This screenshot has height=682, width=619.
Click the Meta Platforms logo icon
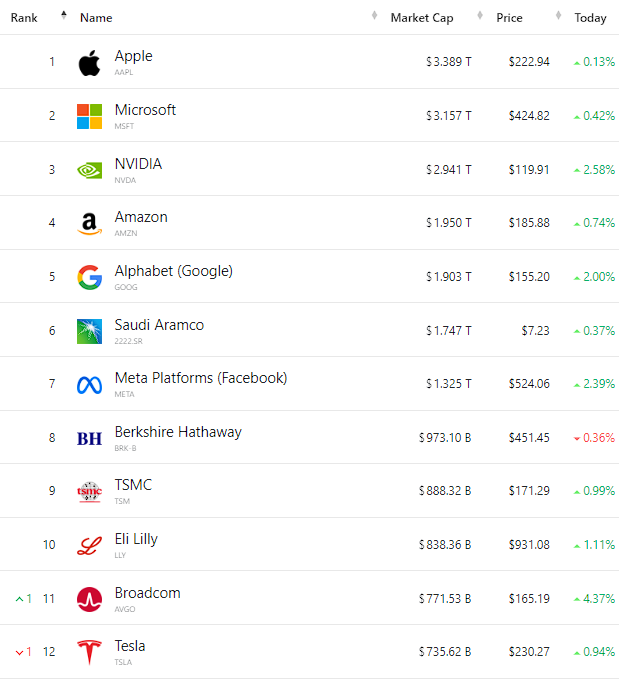point(89,385)
